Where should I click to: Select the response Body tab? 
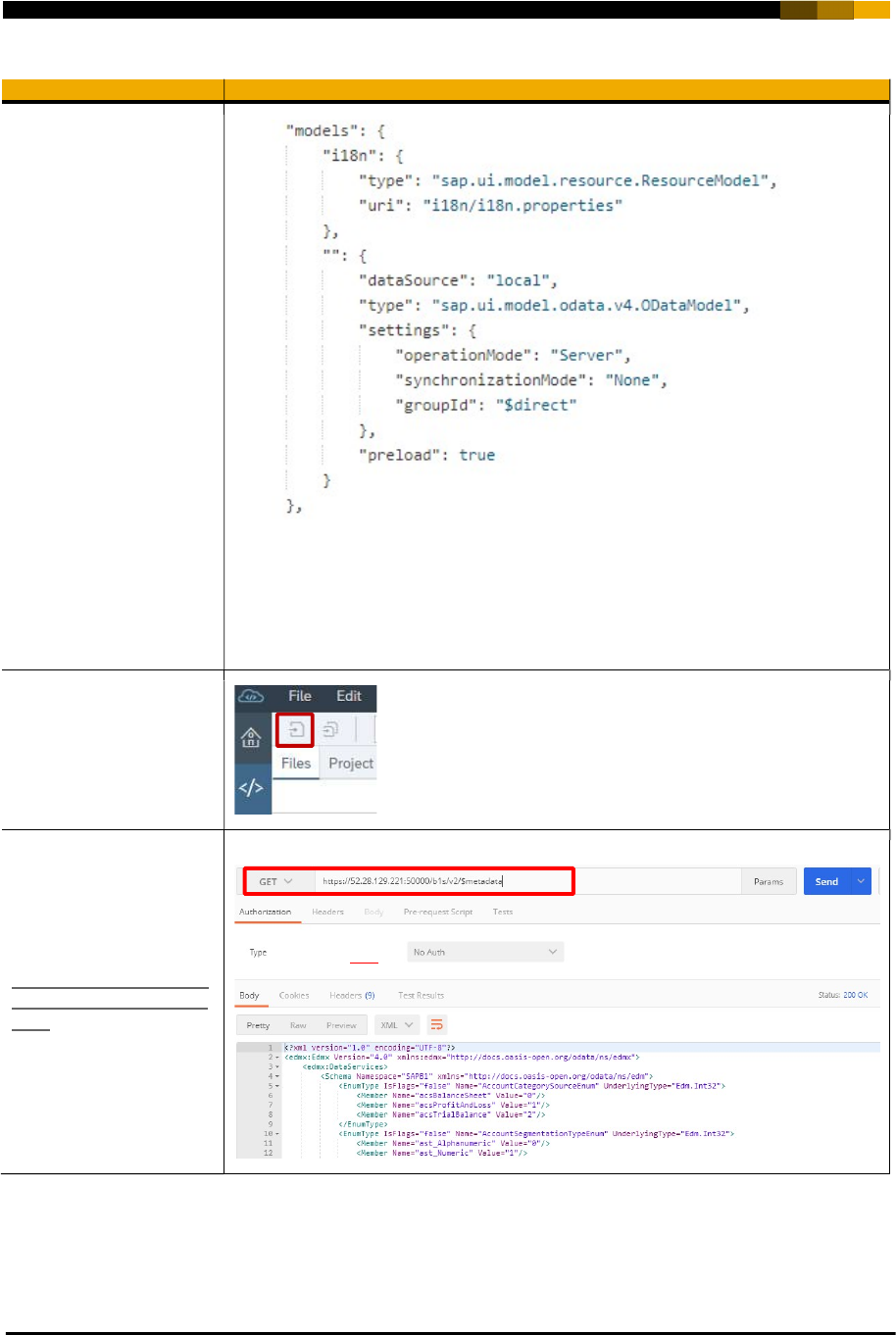249,995
